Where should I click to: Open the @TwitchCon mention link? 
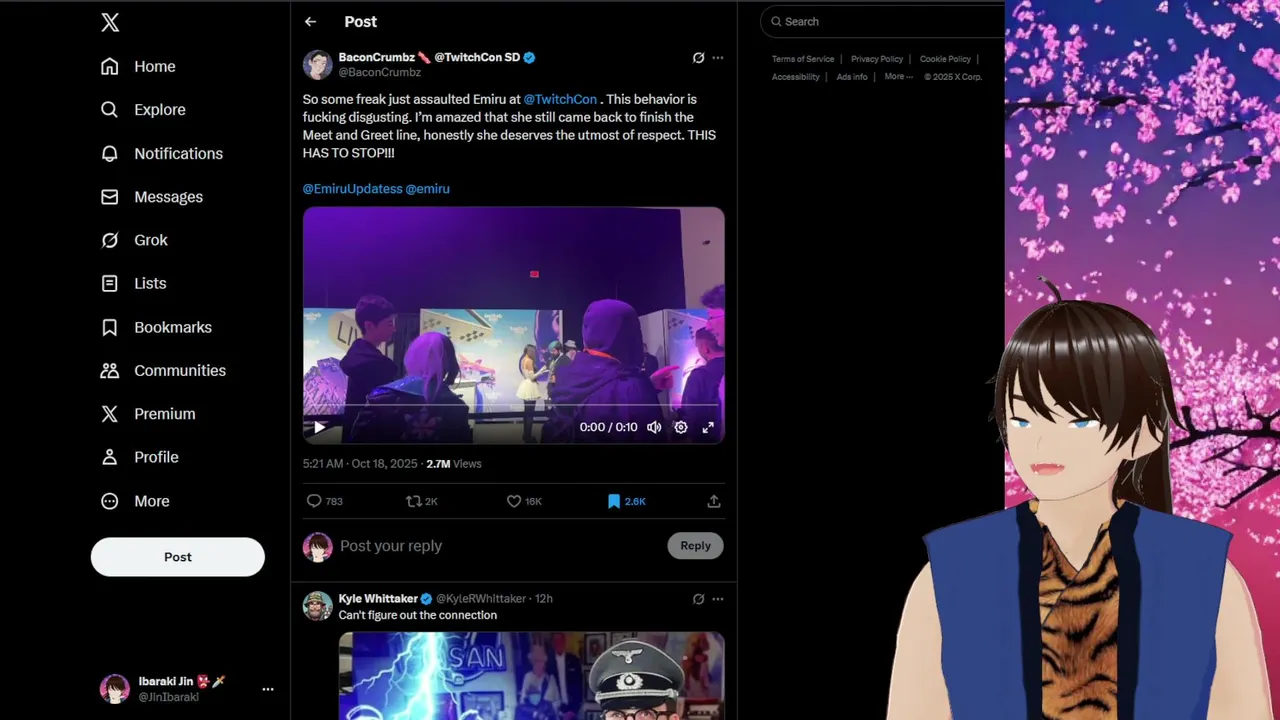(560, 99)
